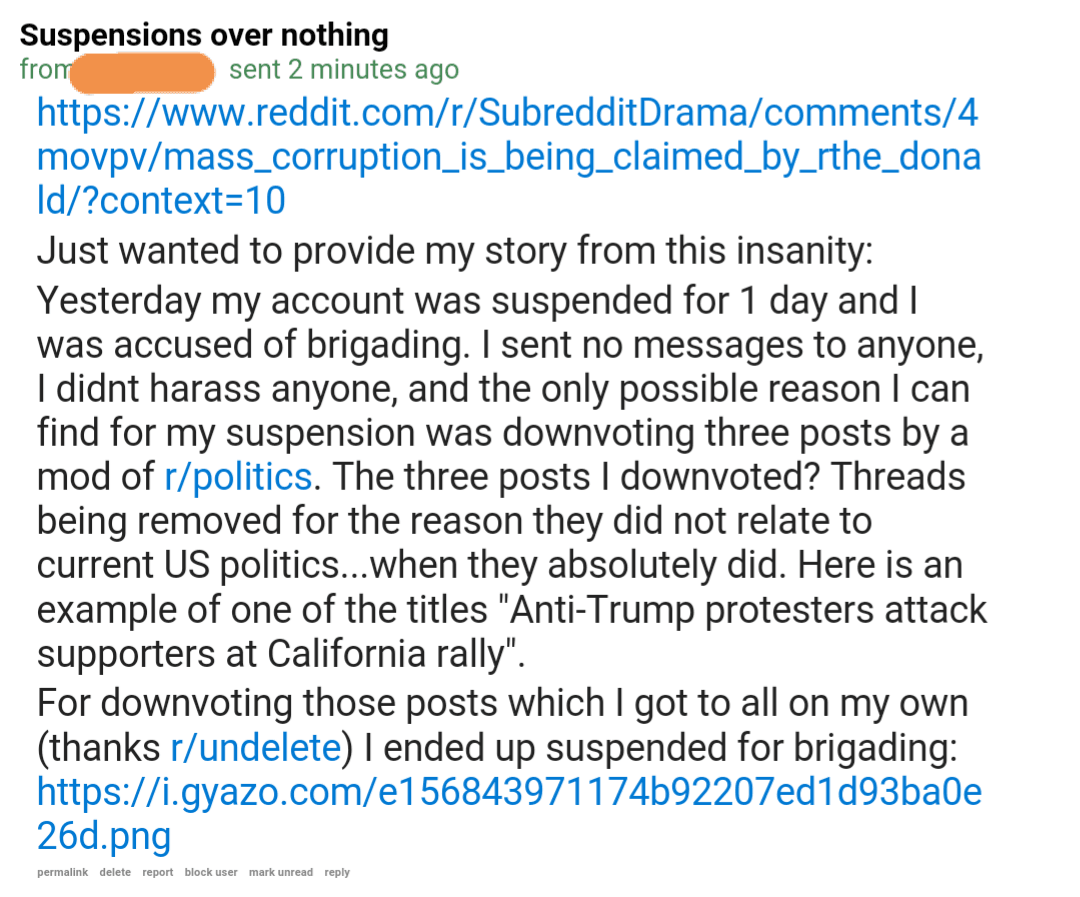Follow the r/politics subreddit link
Viewport: 1080px width, 897px height.
pos(238,477)
